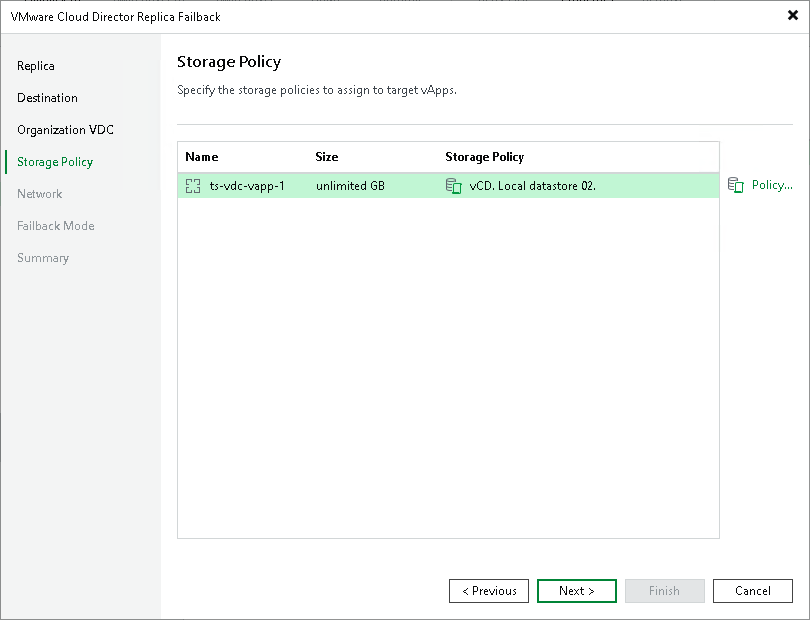Advance with the Next button
Image resolution: width=810 pixels, height=620 pixels.
576,591
